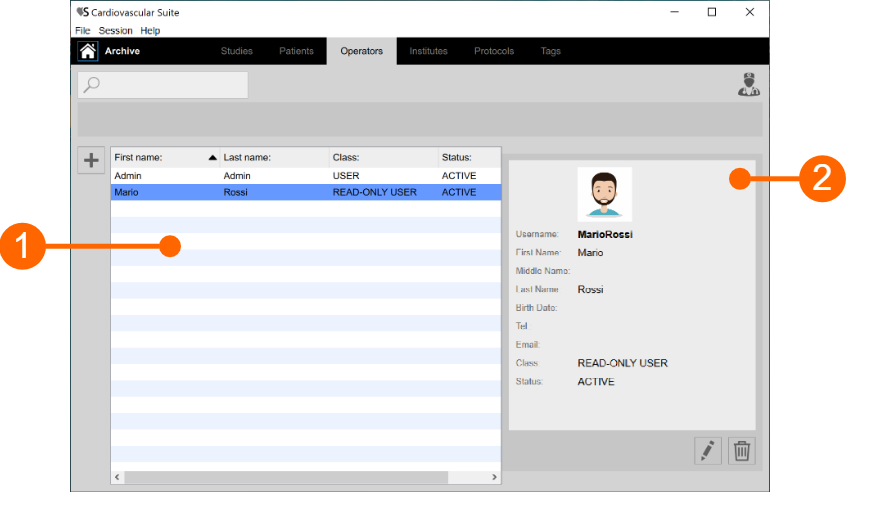Click the horizontal scrollbar right arrow

click(x=494, y=478)
